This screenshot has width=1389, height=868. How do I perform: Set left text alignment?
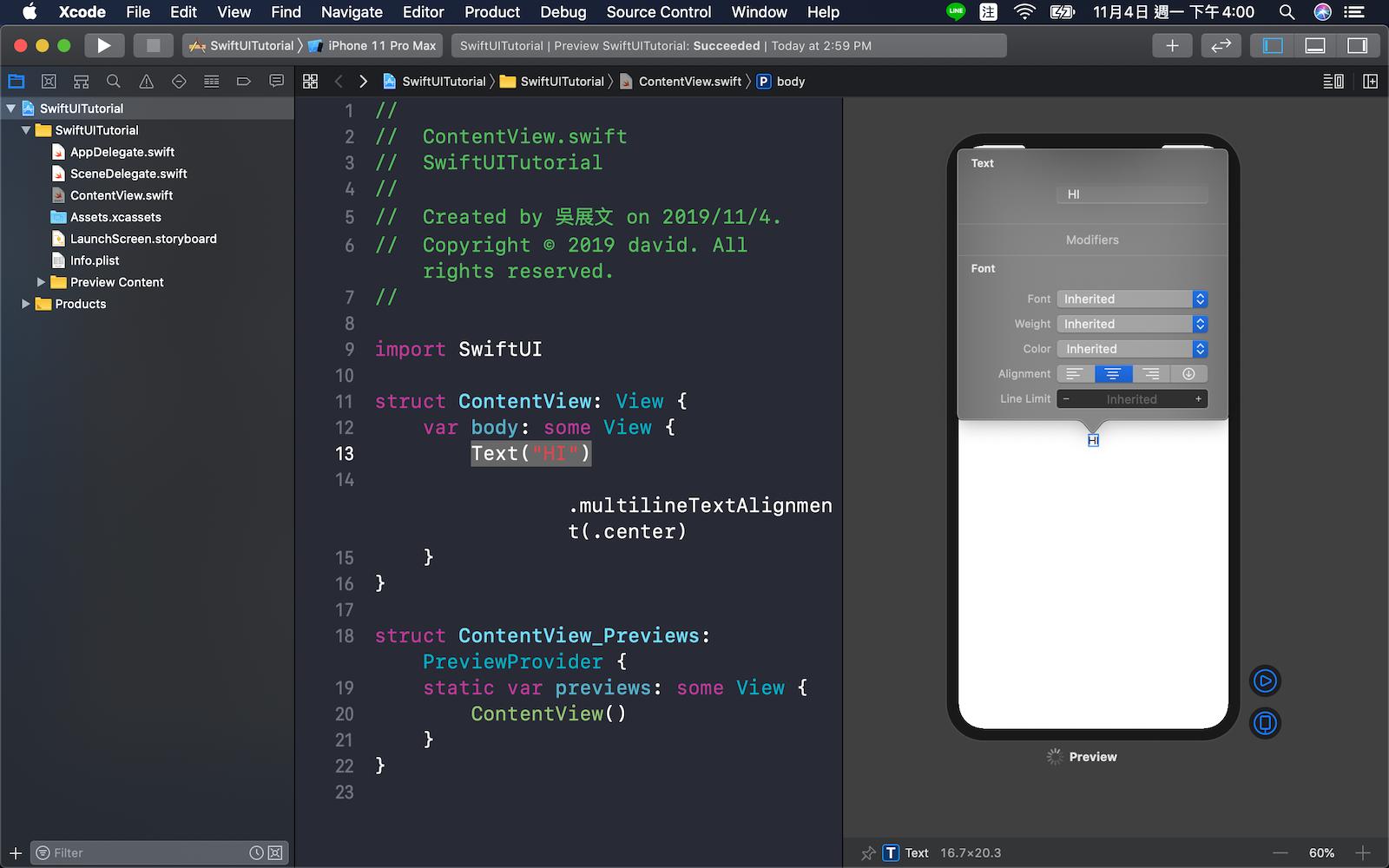click(x=1076, y=374)
